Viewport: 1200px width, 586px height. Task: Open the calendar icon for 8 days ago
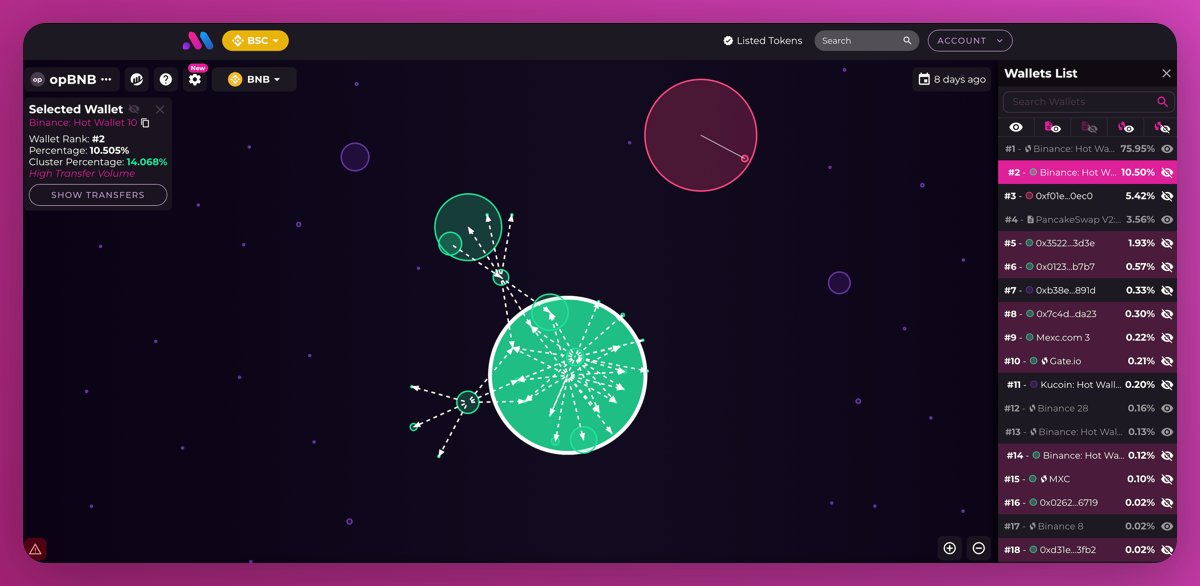[x=924, y=79]
